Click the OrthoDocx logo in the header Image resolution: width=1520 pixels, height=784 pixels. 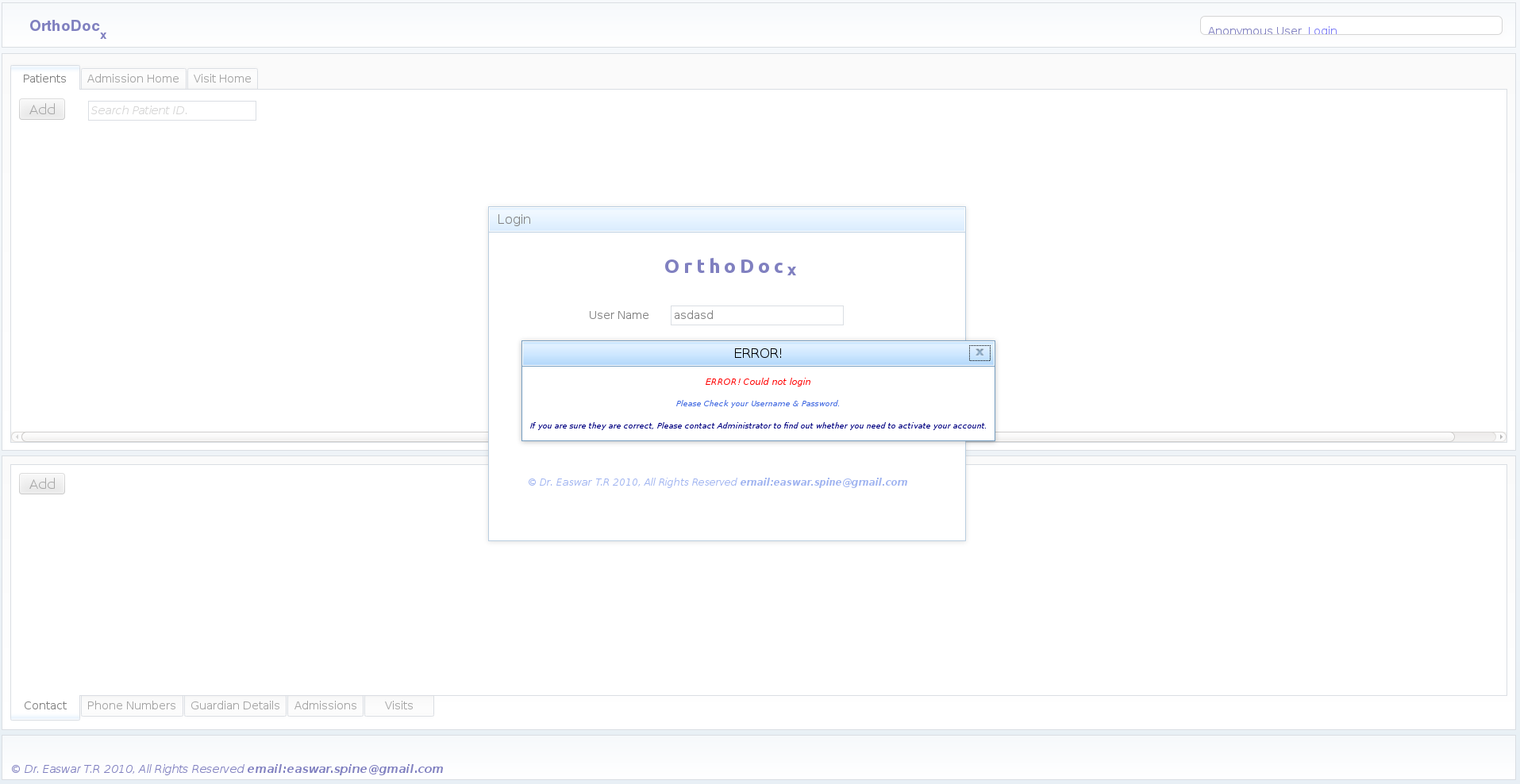coord(67,27)
